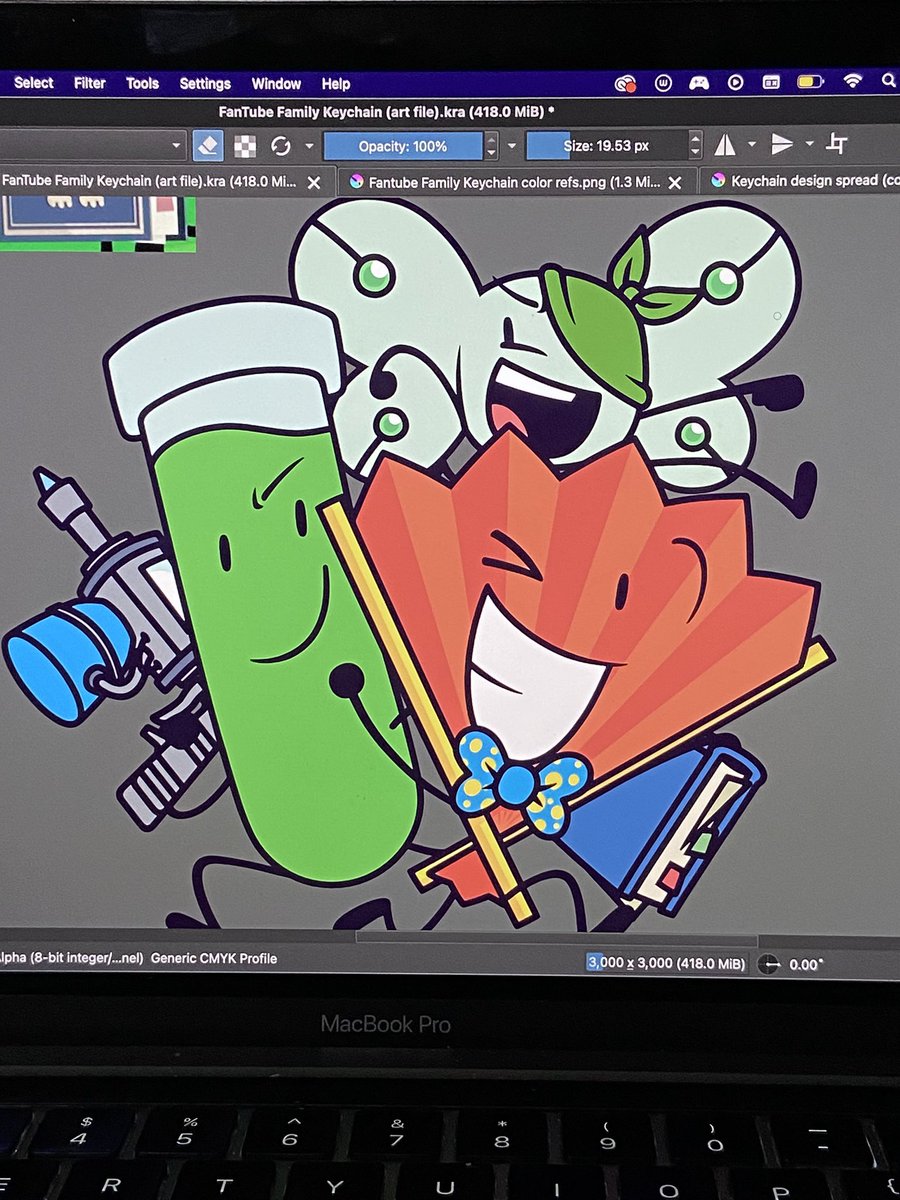
Task: Open the Wi-Fi menu bar icon
Action: (x=852, y=82)
